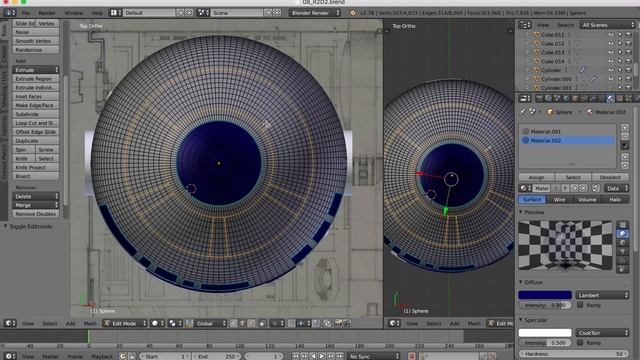
Task: Open the Window menu
Action: [74, 13]
